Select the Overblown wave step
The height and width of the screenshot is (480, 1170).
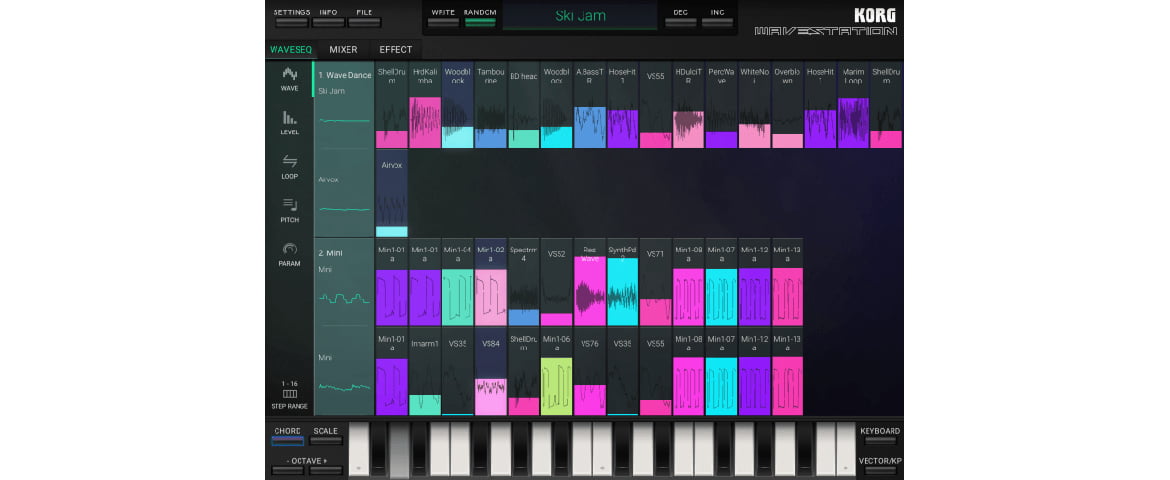point(787,105)
